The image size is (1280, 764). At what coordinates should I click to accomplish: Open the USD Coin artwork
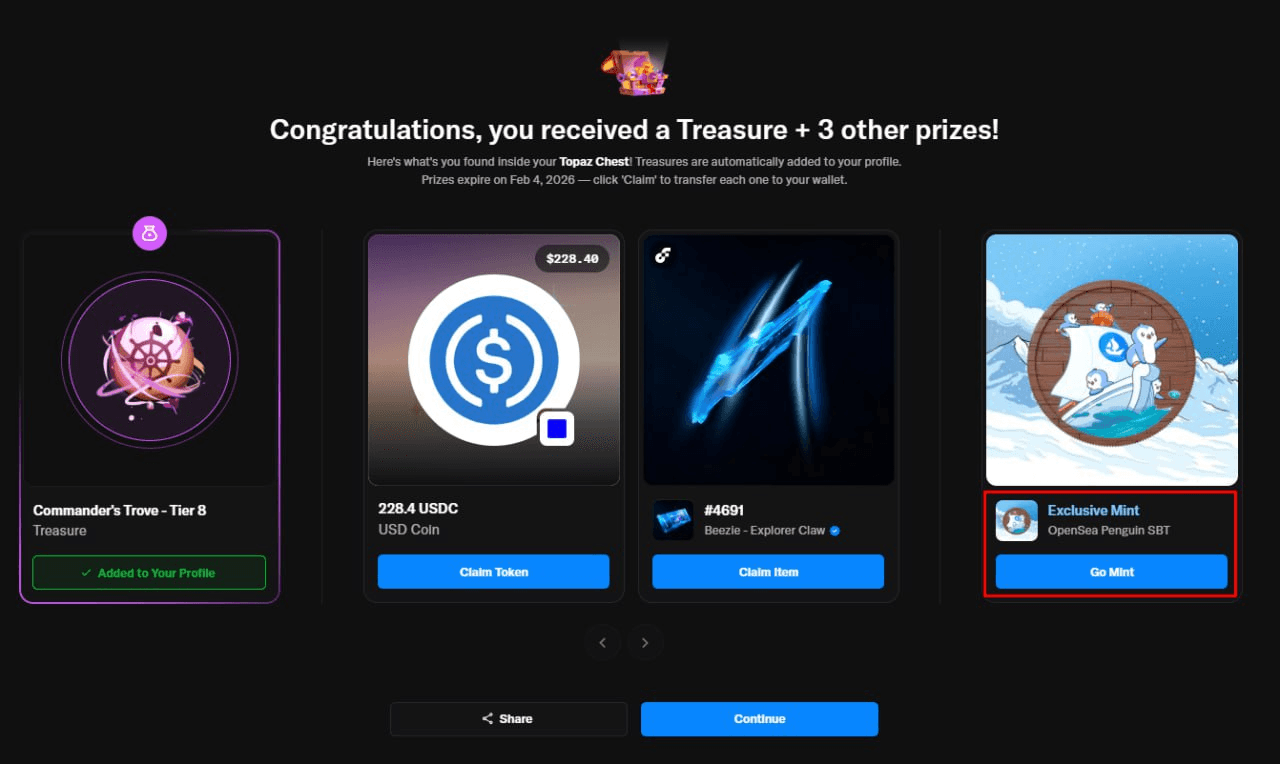[x=494, y=360]
